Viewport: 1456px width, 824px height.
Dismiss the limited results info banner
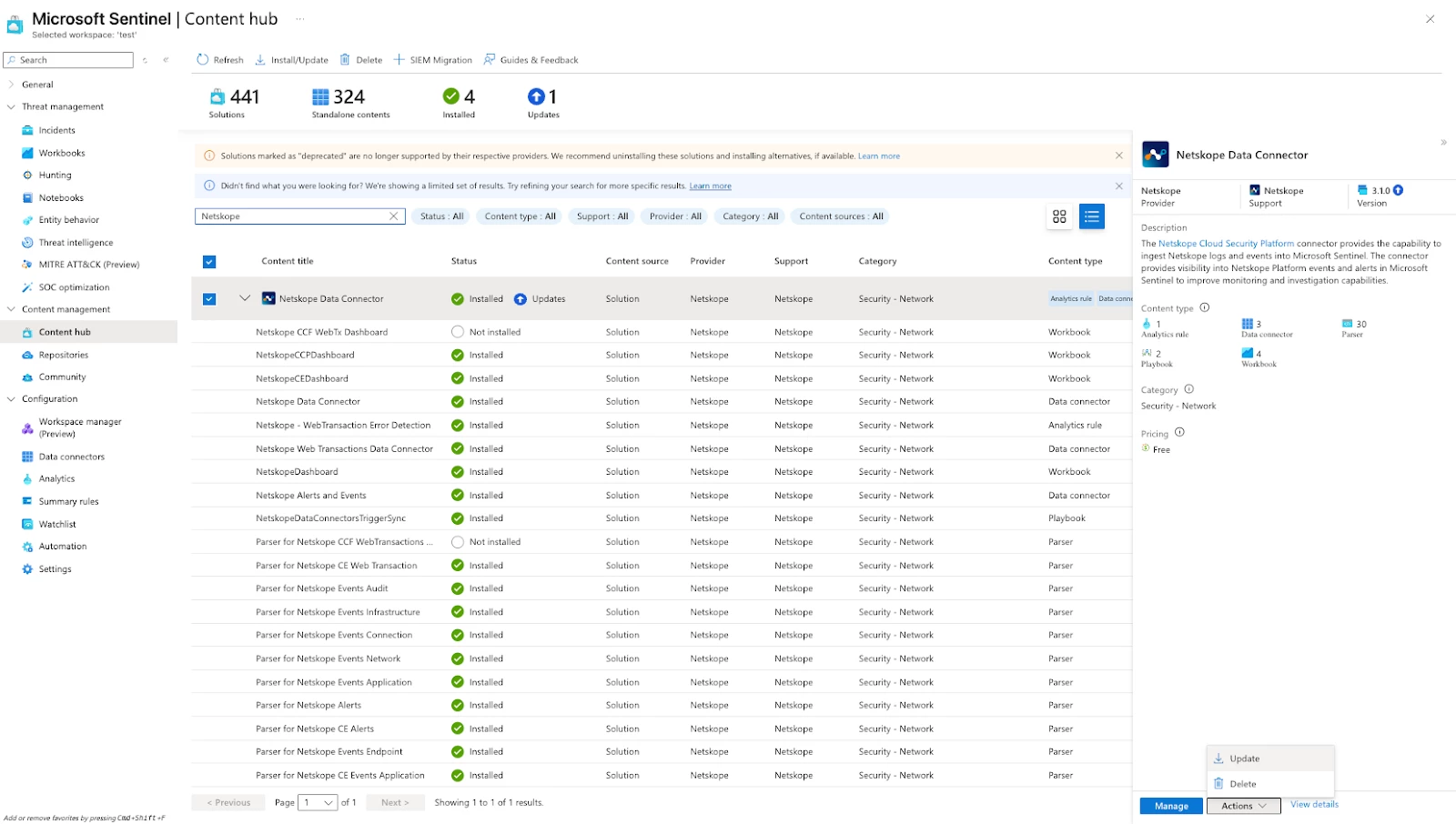pyautogui.click(x=1119, y=186)
